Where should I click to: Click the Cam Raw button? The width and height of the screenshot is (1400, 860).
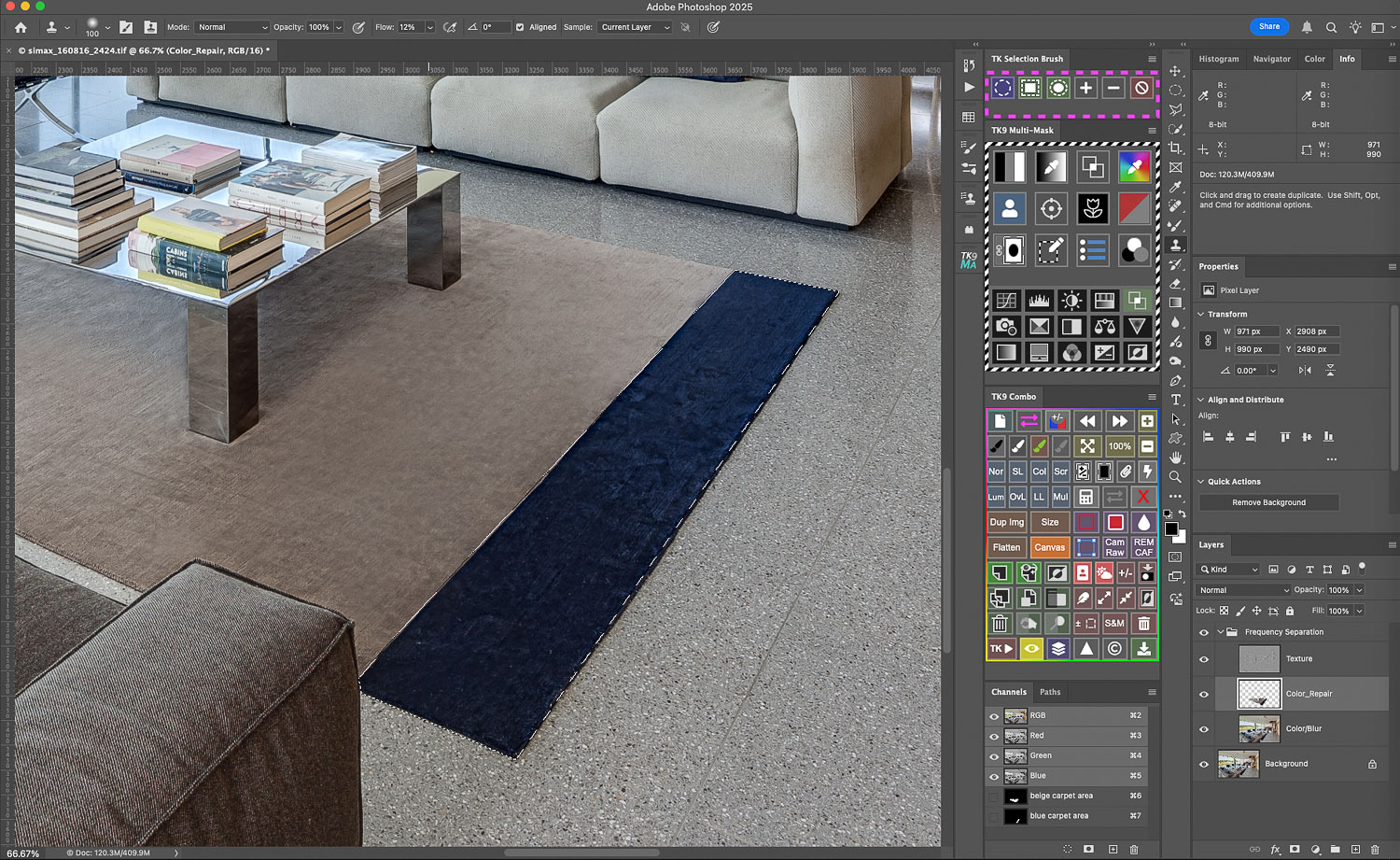point(1114,547)
